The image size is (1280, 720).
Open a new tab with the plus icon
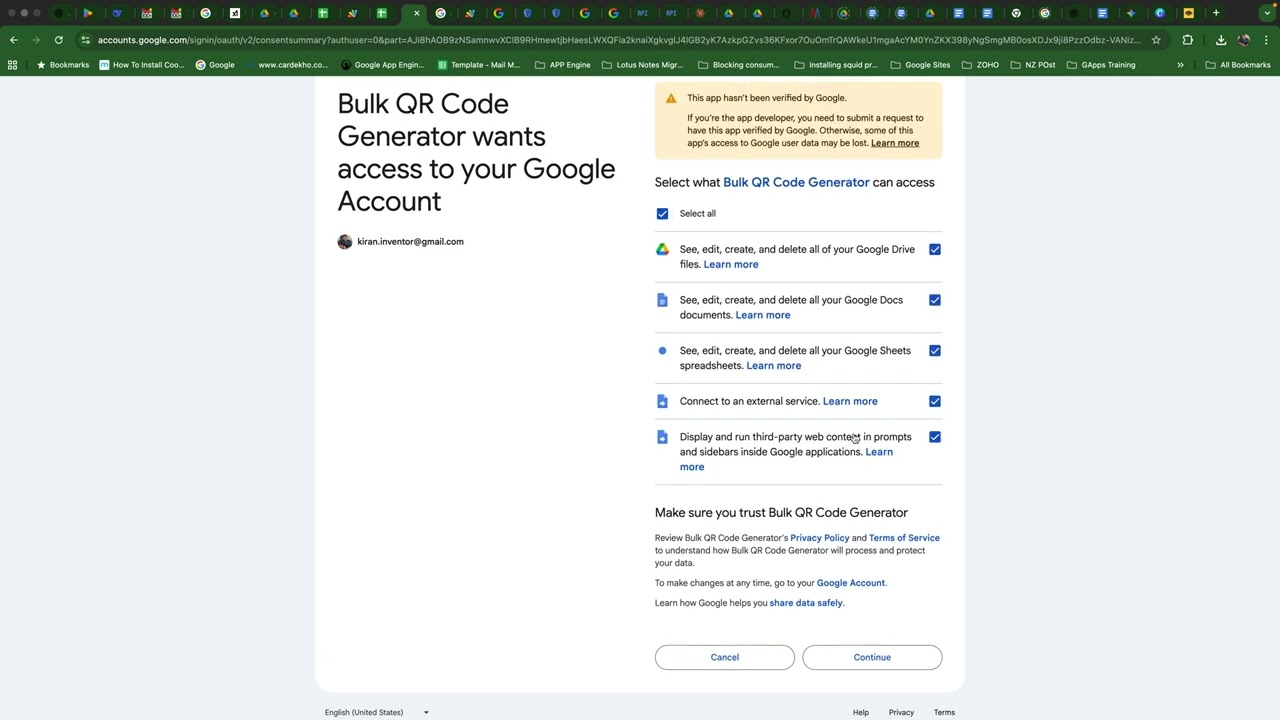[1216, 13]
